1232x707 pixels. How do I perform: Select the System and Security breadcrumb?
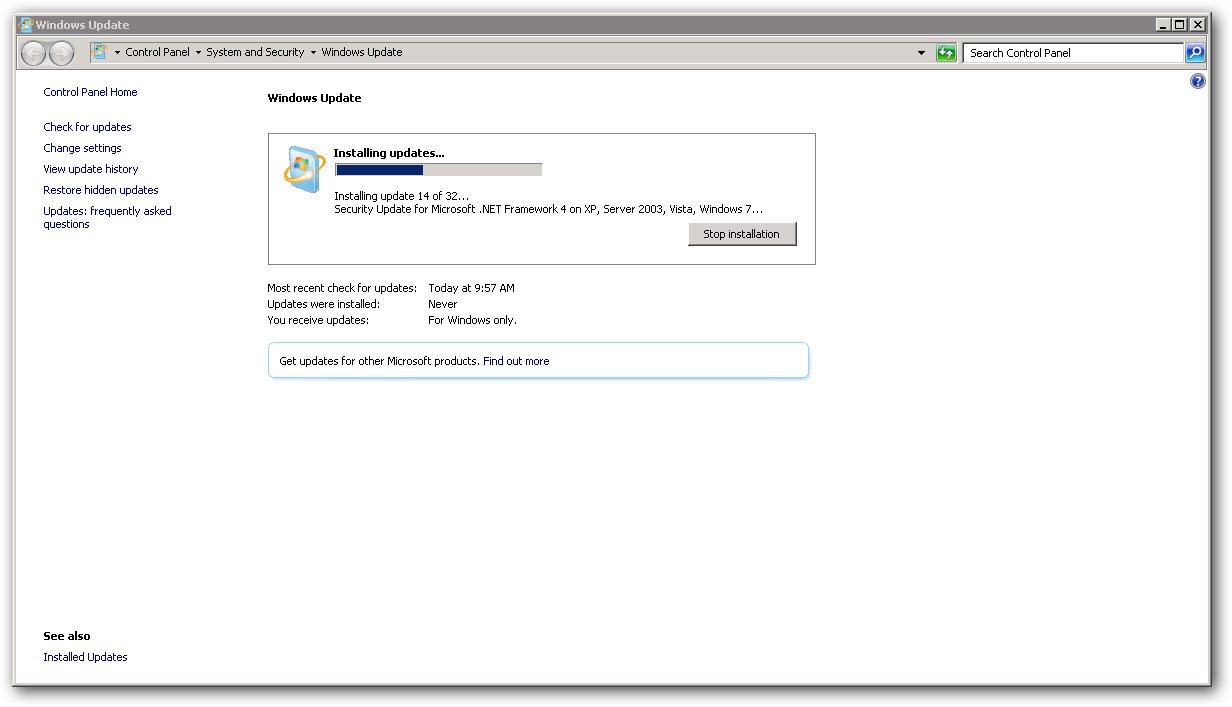[255, 53]
